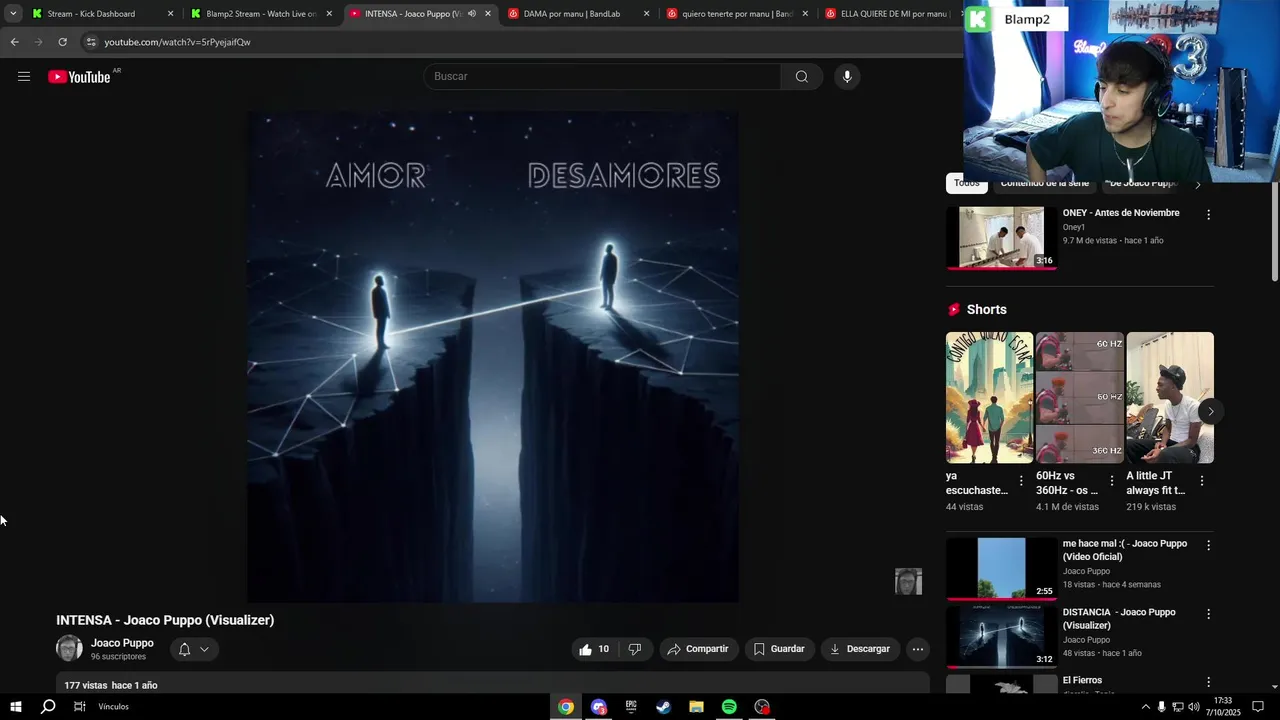
Task: Close the DAMA por manu tab
Action: pyautogui.click(x=646, y=14)
